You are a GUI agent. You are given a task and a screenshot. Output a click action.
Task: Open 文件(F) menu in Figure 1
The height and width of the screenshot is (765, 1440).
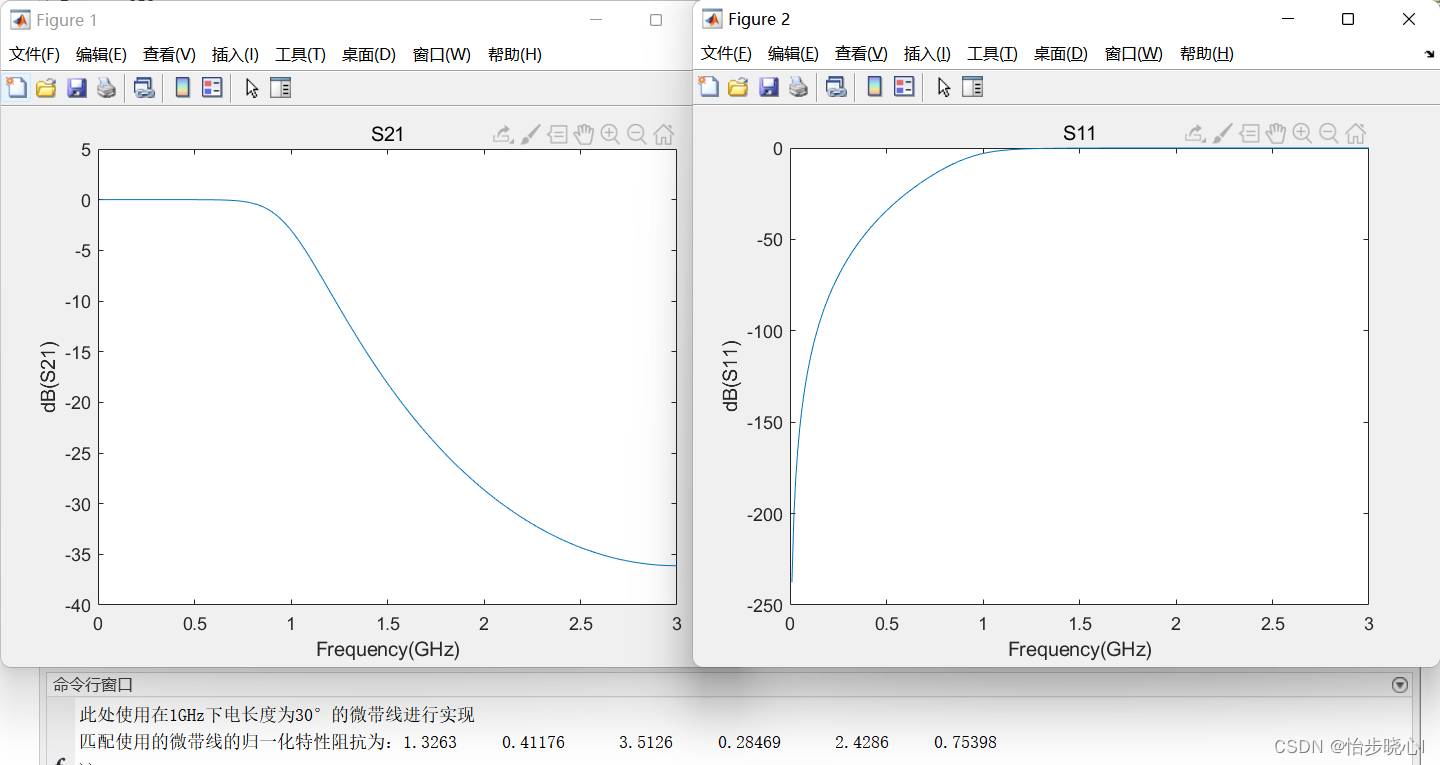pos(34,54)
